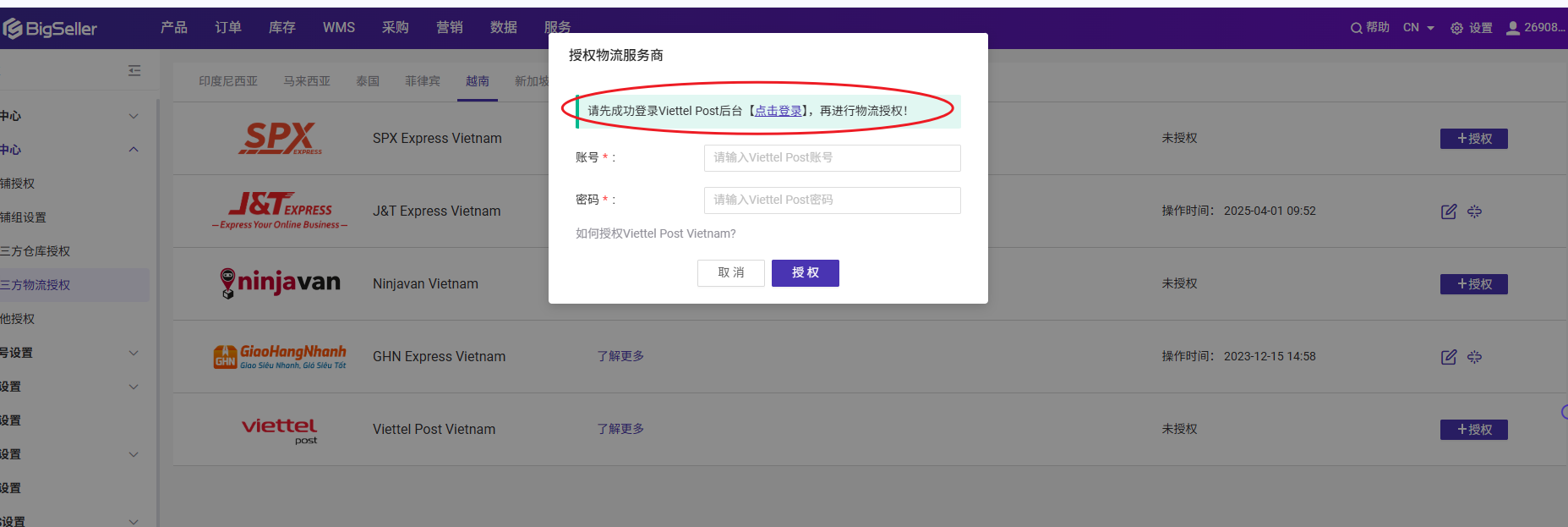This screenshot has width=1568, height=527.
Task: Switch to the 印度尼西亚 tab
Action: coord(228,81)
